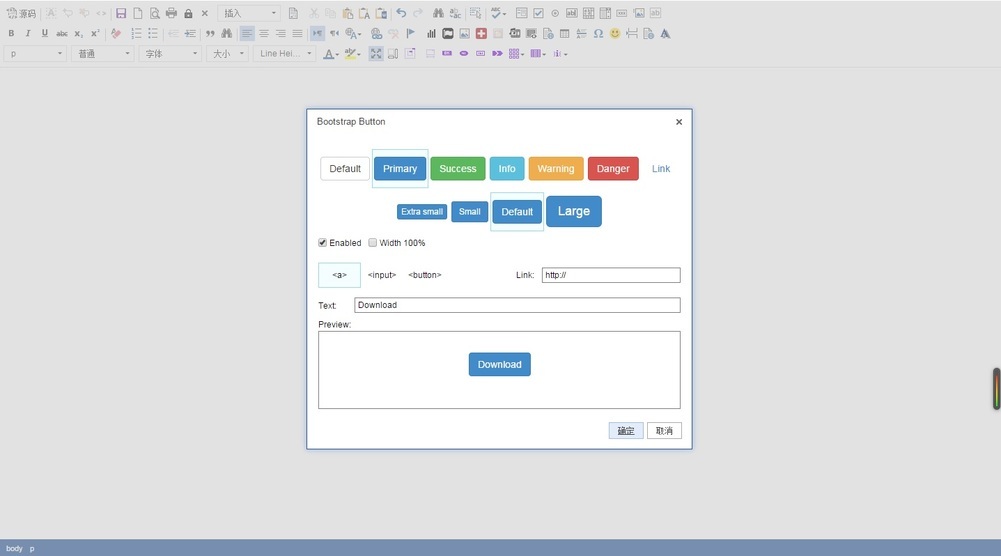Click the red plus icon
This screenshot has height=556, width=1001.
[481, 33]
